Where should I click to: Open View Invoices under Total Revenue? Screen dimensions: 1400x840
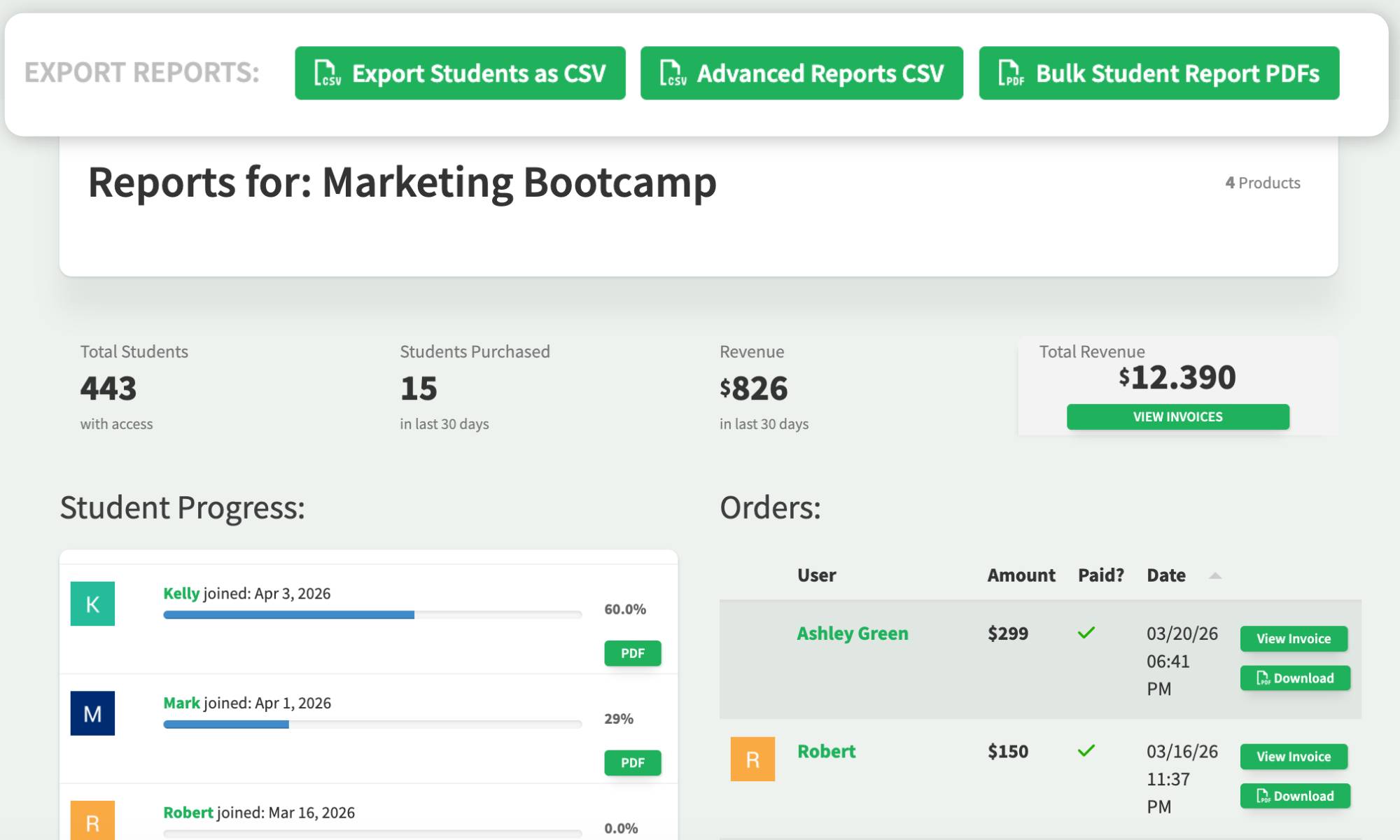coord(1178,416)
